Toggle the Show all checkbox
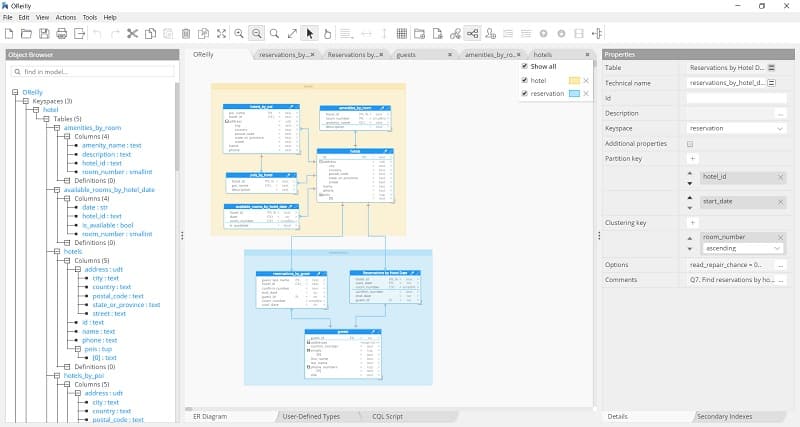 [524, 66]
